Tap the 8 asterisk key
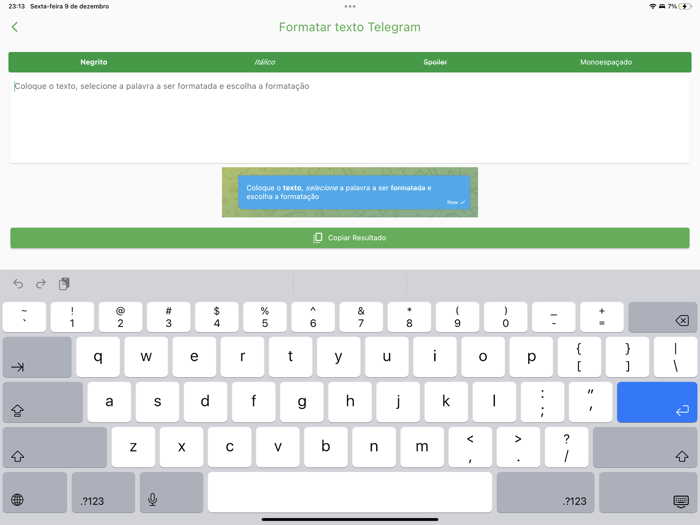The width and height of the screenshot is (700, 525). pos(409,317)
